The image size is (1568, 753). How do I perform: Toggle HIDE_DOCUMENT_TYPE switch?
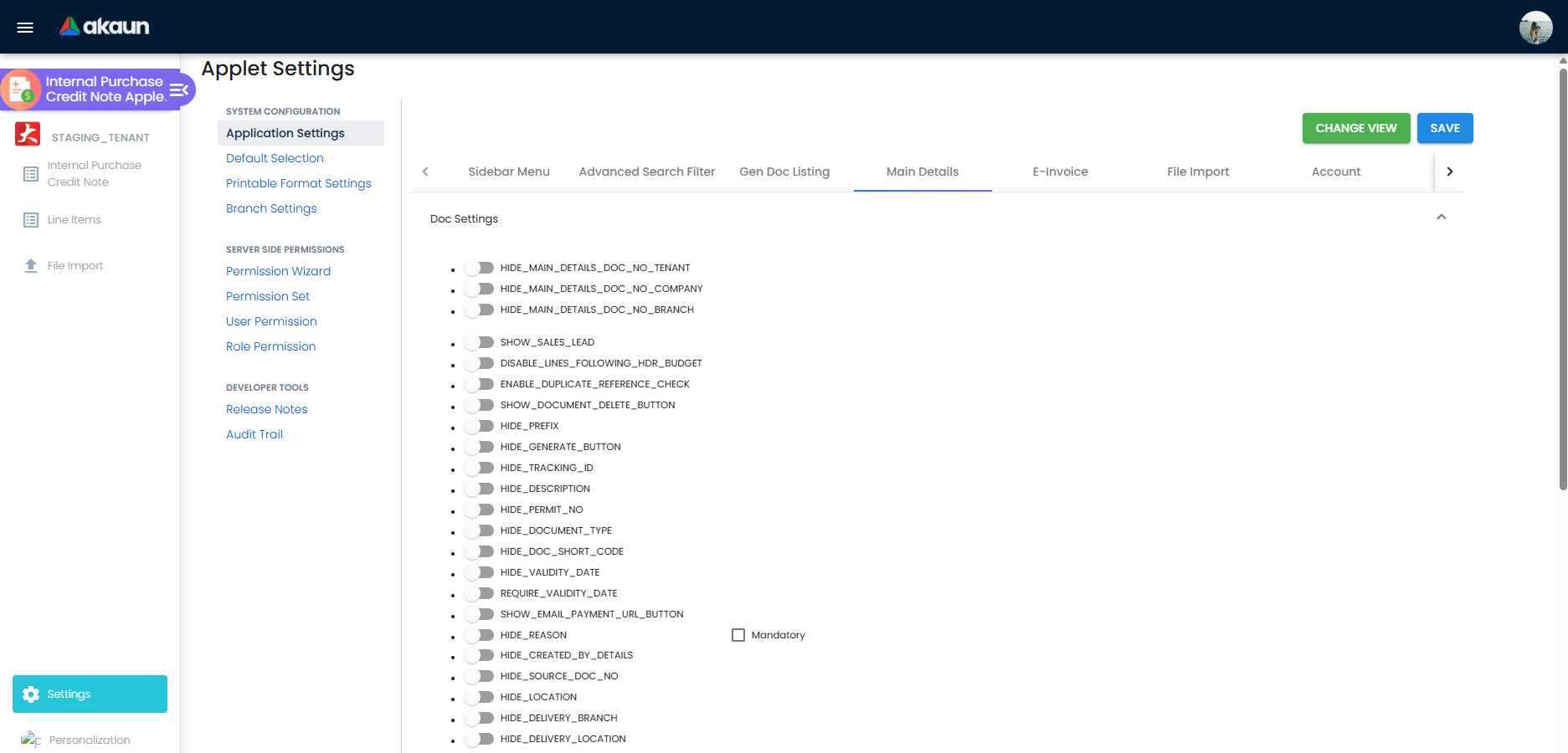(x=480, y=530)
